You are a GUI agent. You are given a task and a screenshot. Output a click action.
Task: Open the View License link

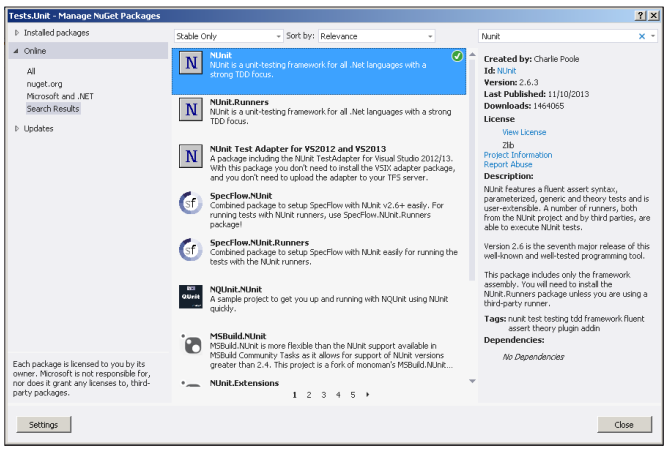524,132
